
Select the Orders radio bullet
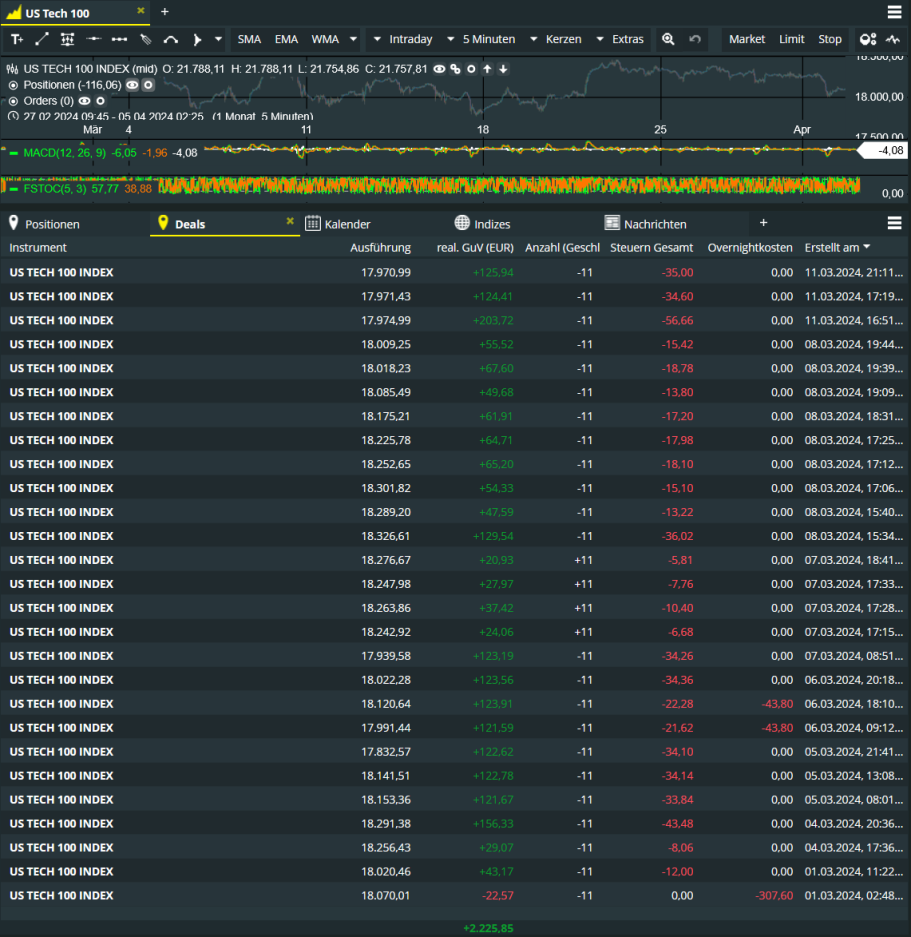pyautogui.click(x=13, y=101)
